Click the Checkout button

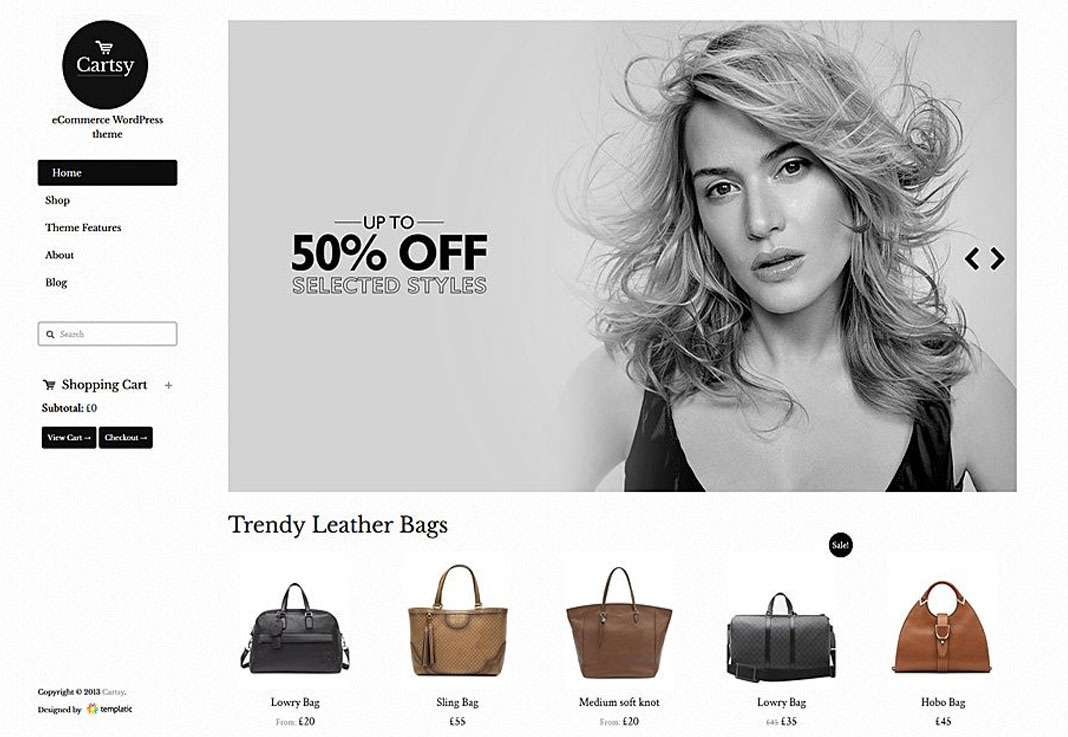pyautogui.click(x=125, y=437)
